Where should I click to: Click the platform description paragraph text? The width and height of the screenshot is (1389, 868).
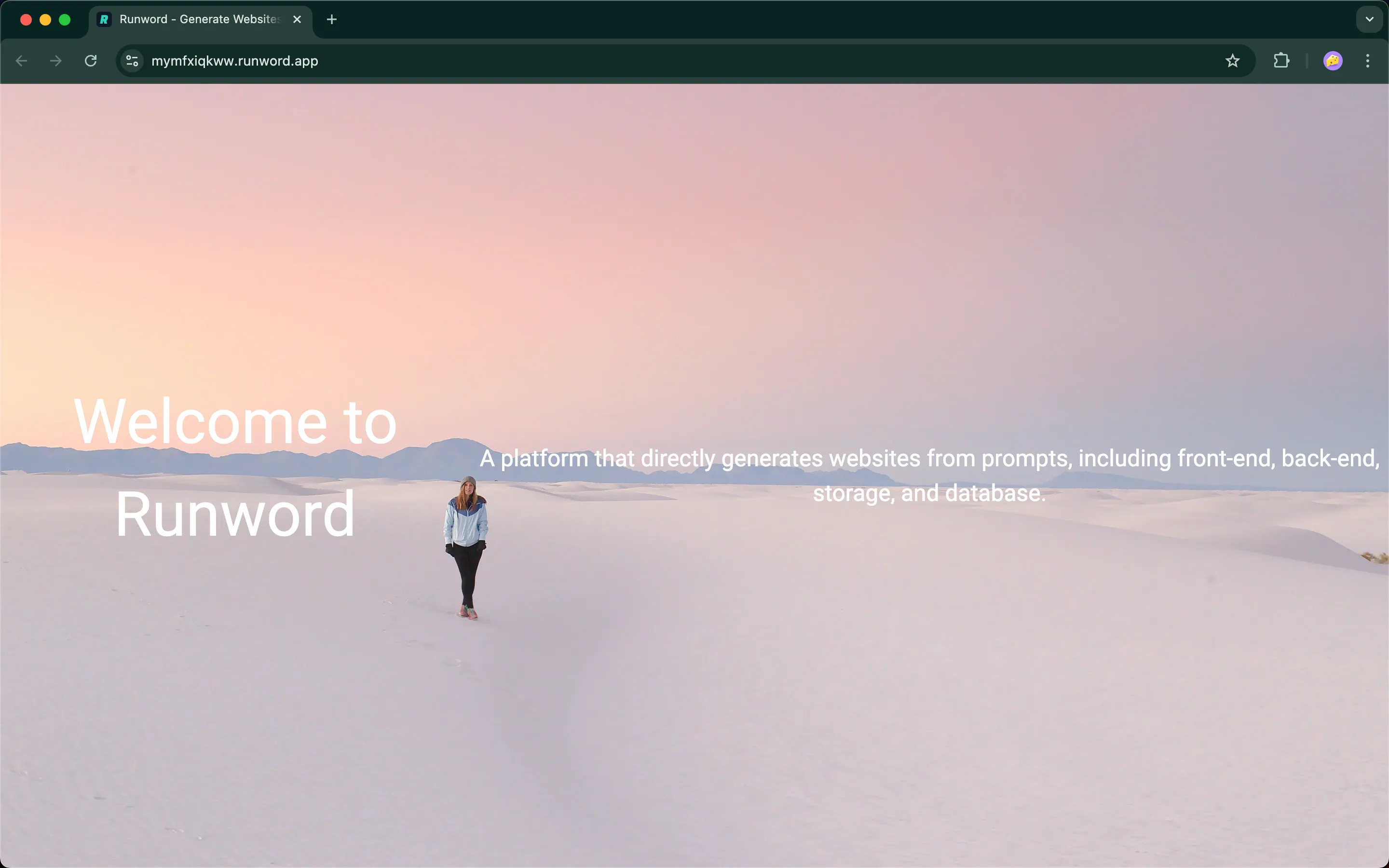click(929, 475)
